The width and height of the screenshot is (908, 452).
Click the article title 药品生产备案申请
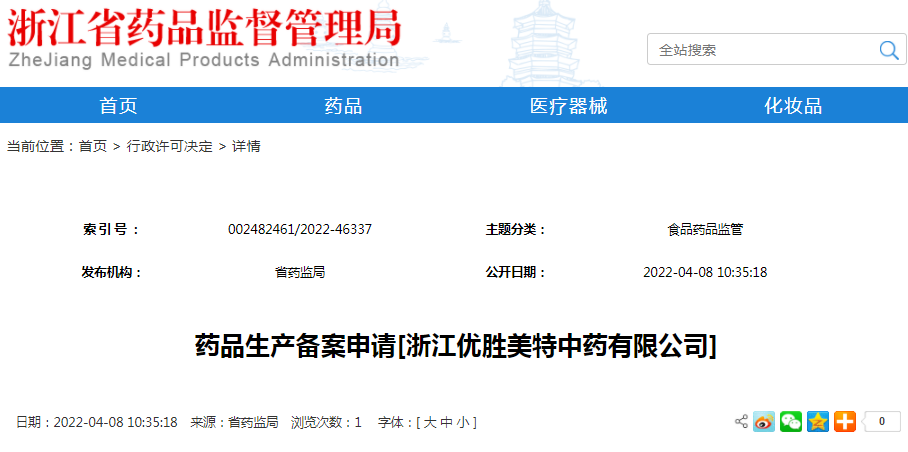456,346
